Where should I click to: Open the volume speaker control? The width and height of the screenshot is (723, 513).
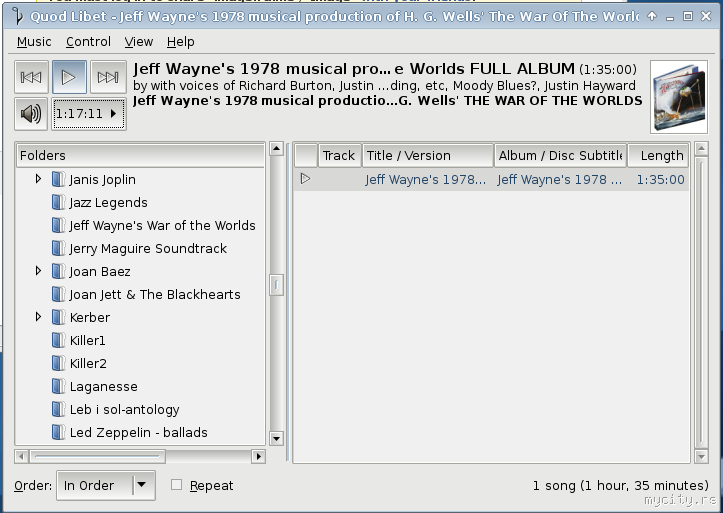[31, 114]
